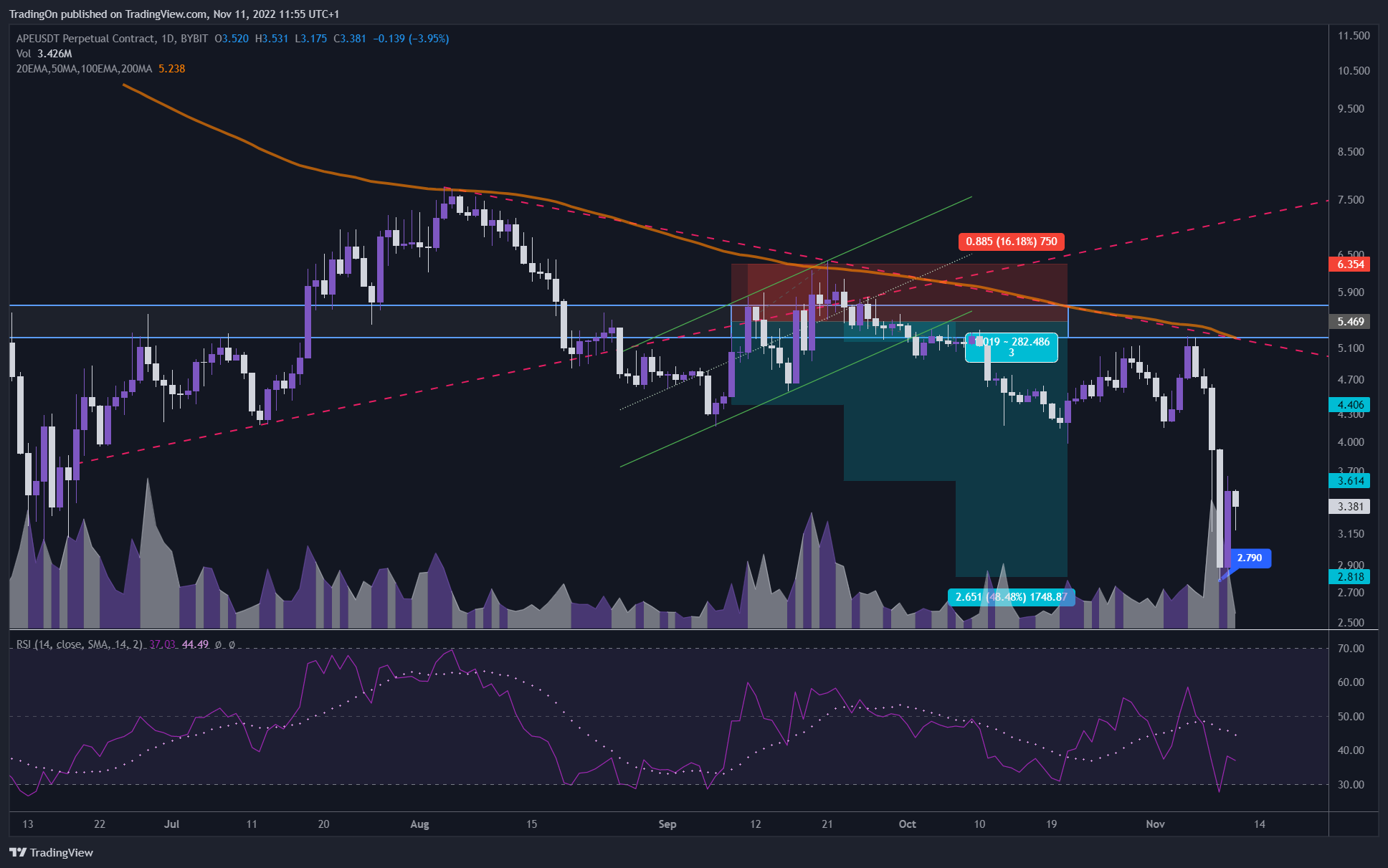
Task: Click the Sep label on time axis
Action: point(667,824)
